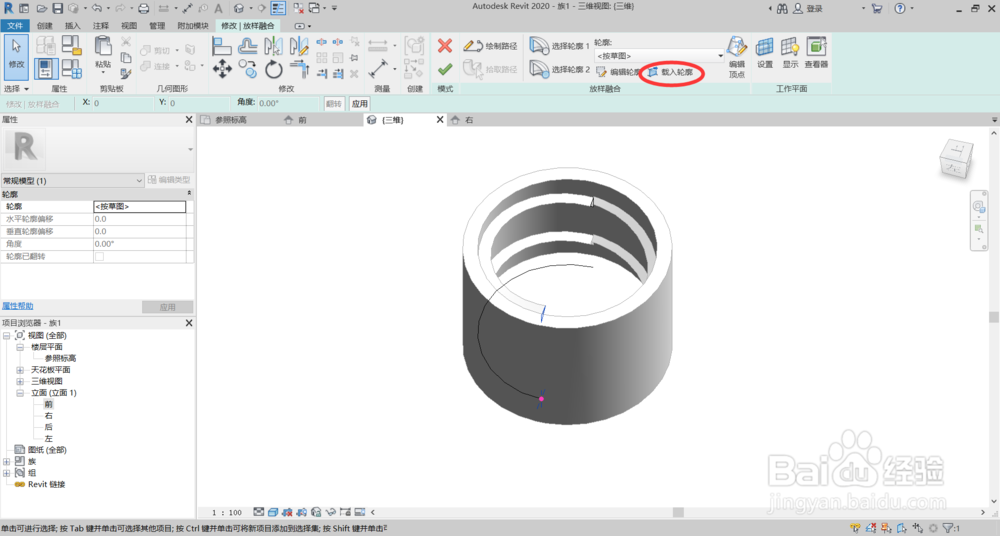Expand the 族 tree node
Viewport: 1000px width, 536px height.
coord(6,461)
